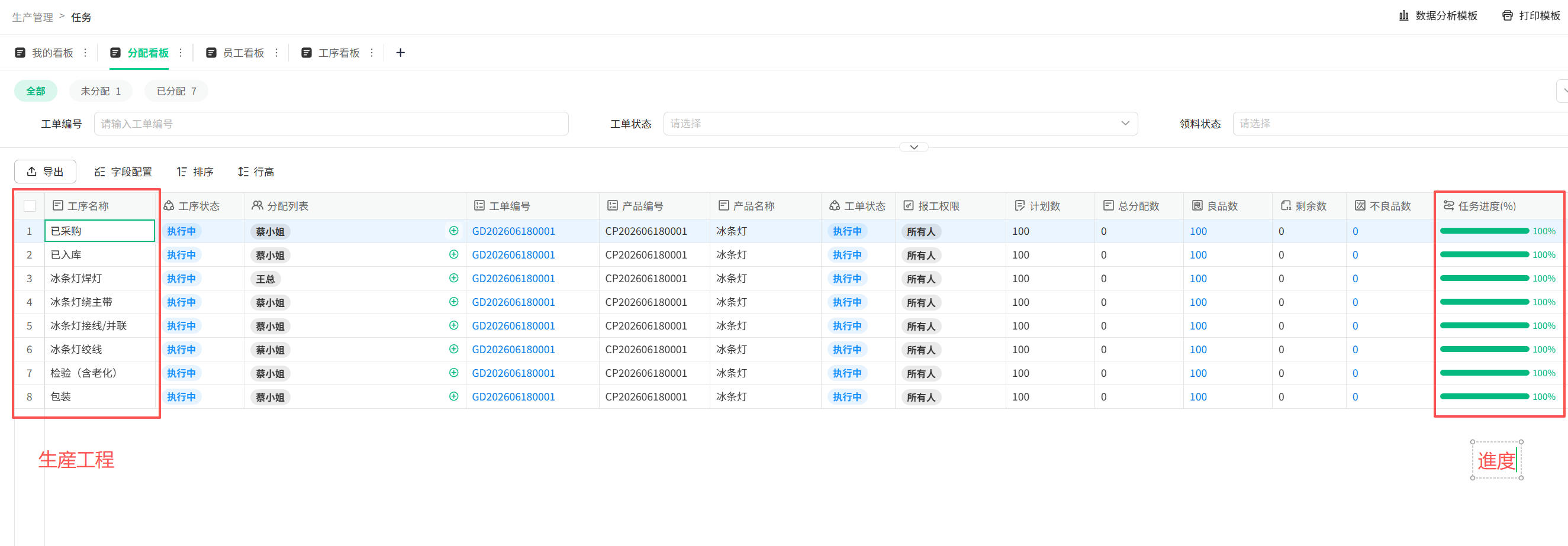Click the 工序名称 column header icon
Screen dimensions: 1568x546
coord(58,206)
